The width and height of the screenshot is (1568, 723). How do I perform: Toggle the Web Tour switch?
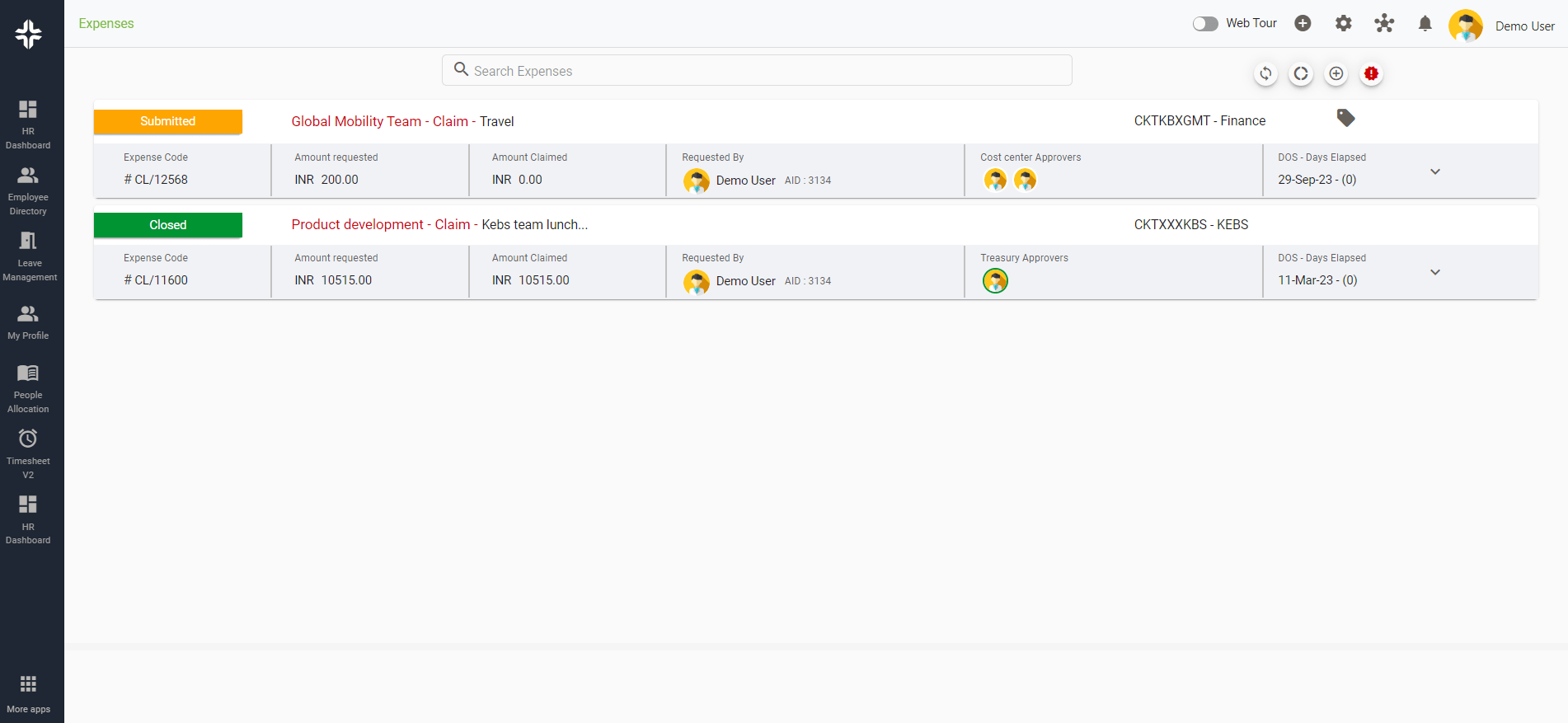point(1204,24)
